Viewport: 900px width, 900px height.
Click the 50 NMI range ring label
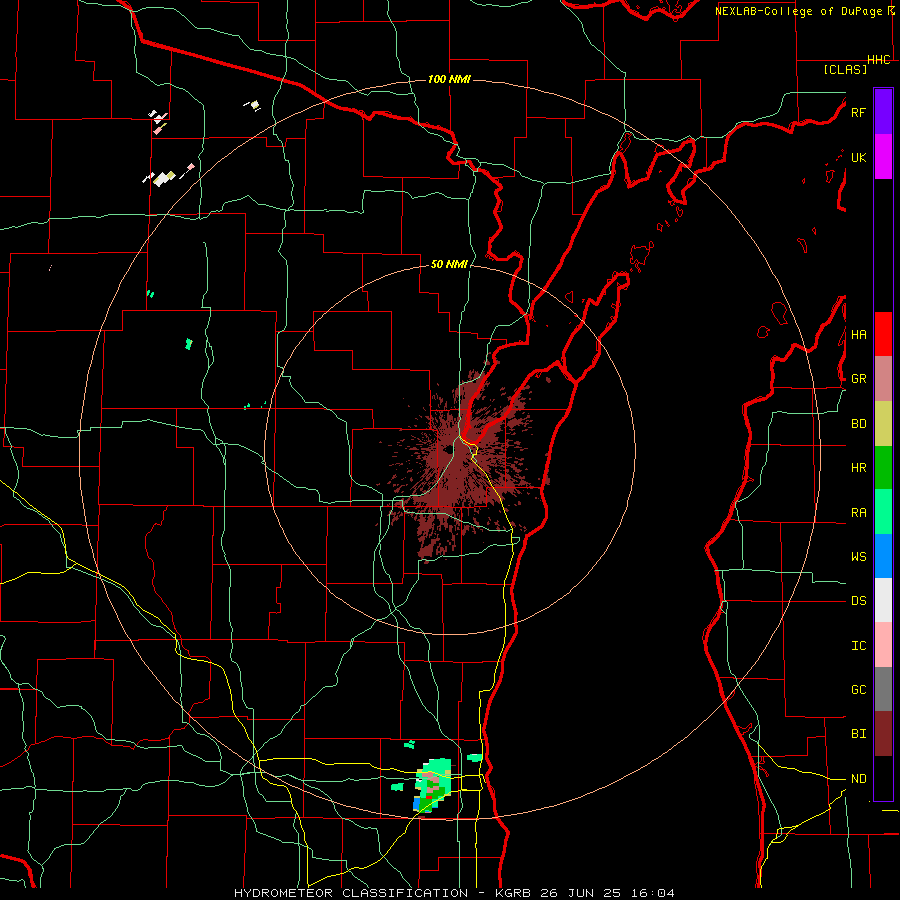[449, 264]
